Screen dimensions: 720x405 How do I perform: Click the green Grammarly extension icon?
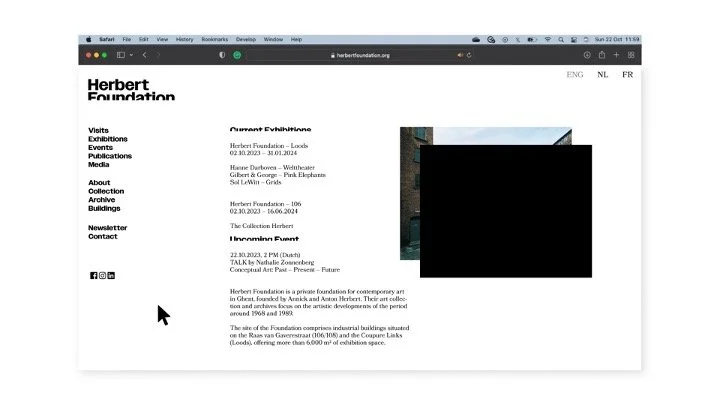237,55
